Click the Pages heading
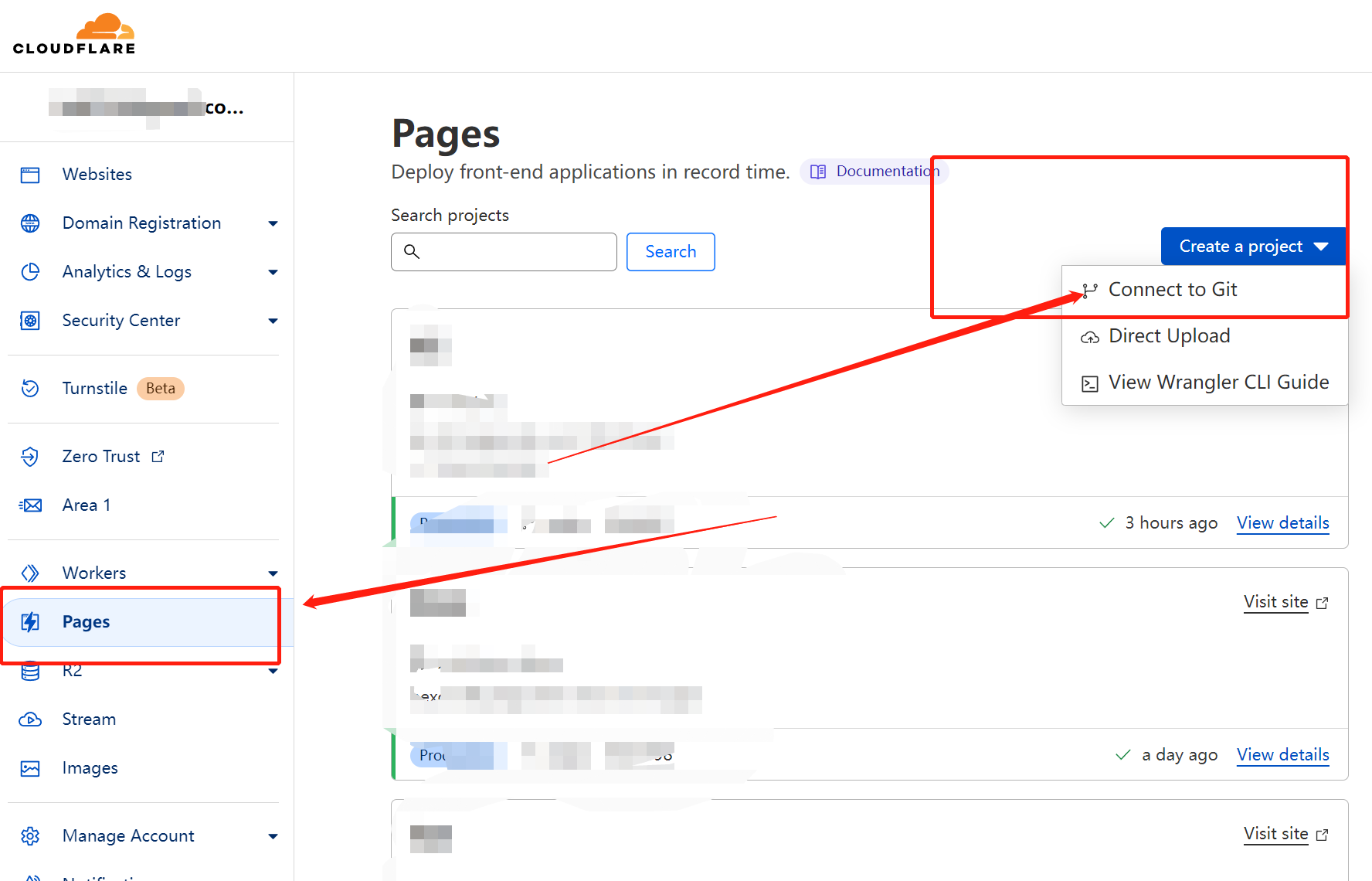This screenshot has height=881, width=1372. [446, 134]
